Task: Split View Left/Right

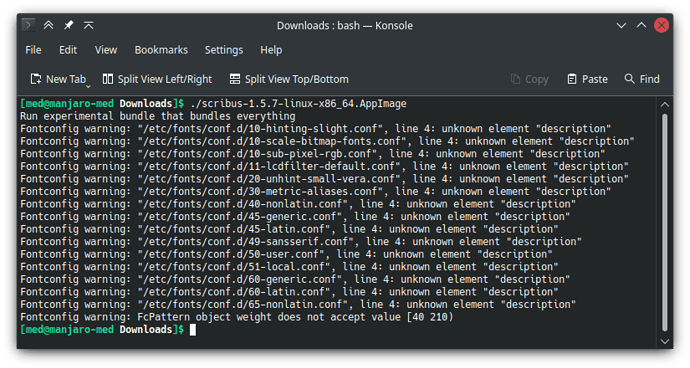Action: (x=157, y=79)
